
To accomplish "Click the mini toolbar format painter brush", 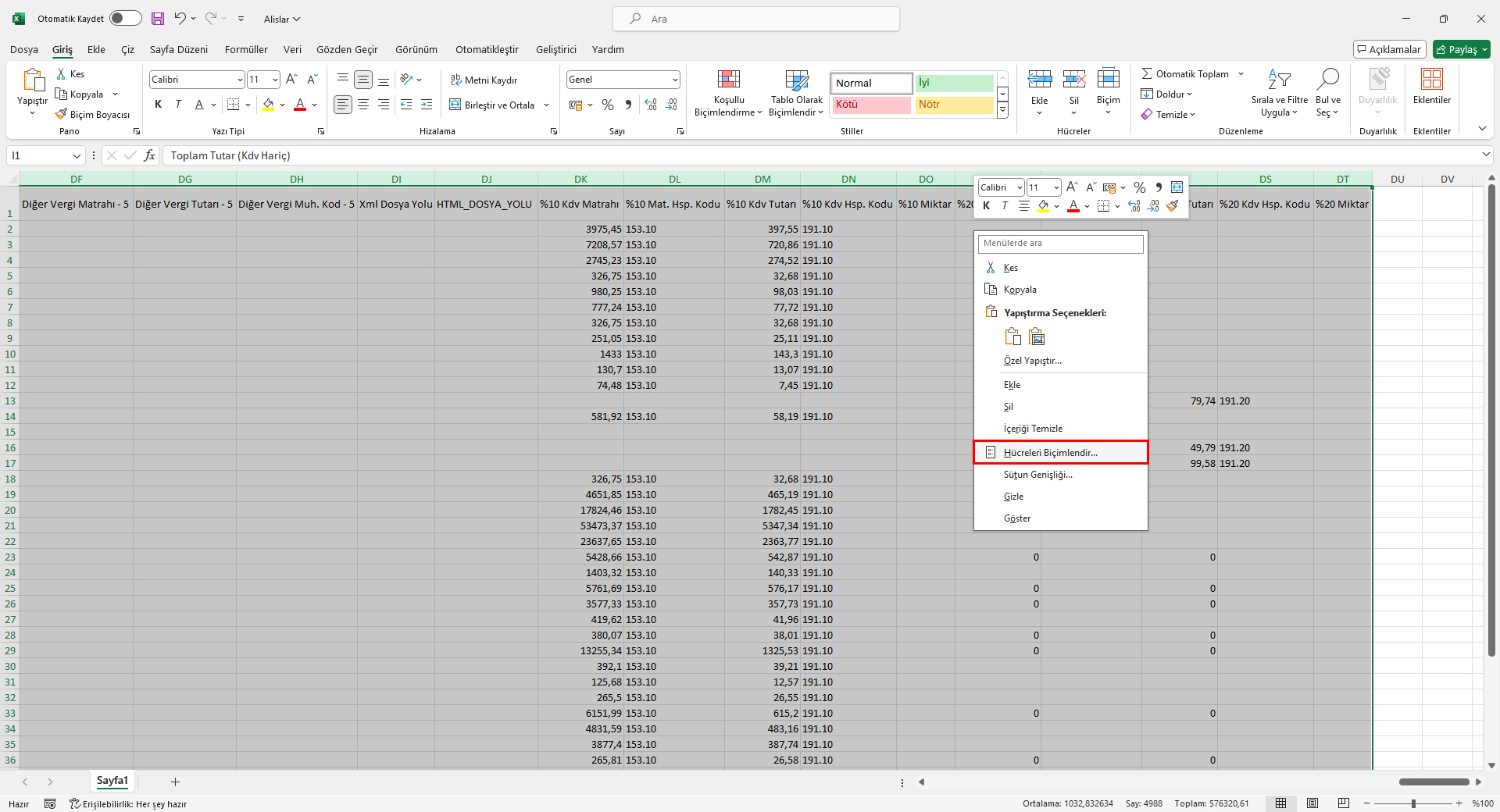I will pos(1173,206).
